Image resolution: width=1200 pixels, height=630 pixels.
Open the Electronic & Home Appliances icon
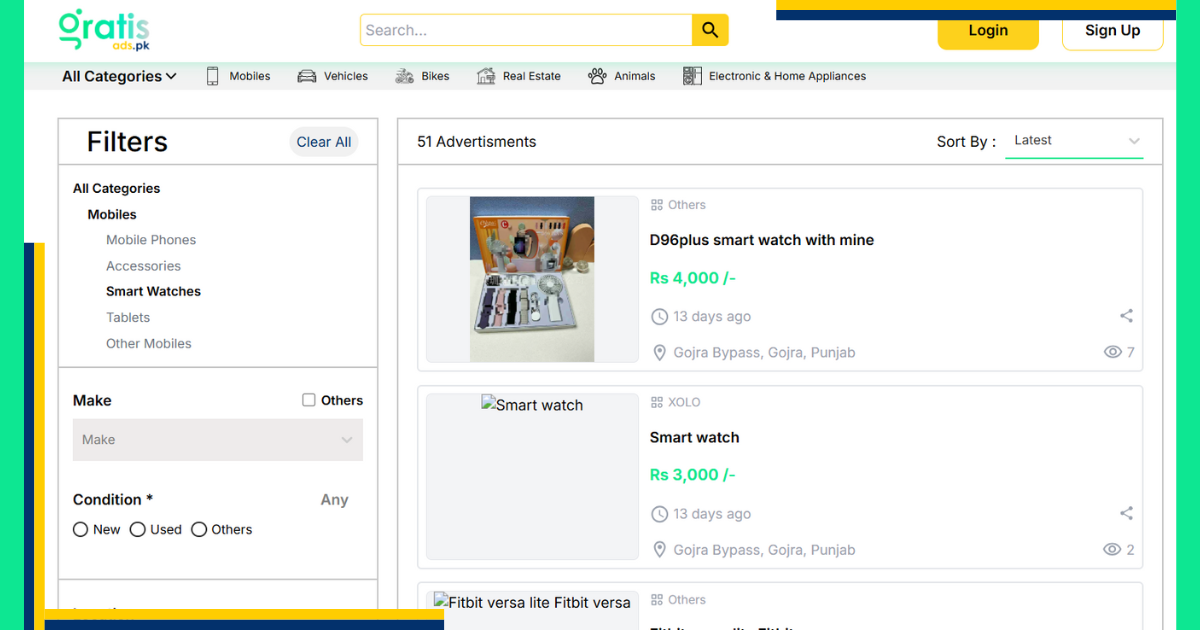click(x=692, y=76)
